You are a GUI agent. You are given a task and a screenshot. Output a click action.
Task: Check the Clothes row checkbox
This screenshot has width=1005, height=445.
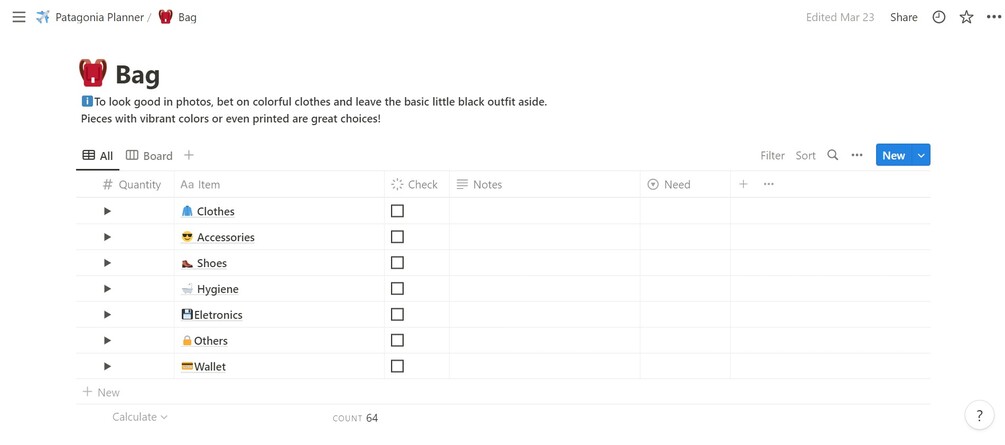click(x=397, y=211)
